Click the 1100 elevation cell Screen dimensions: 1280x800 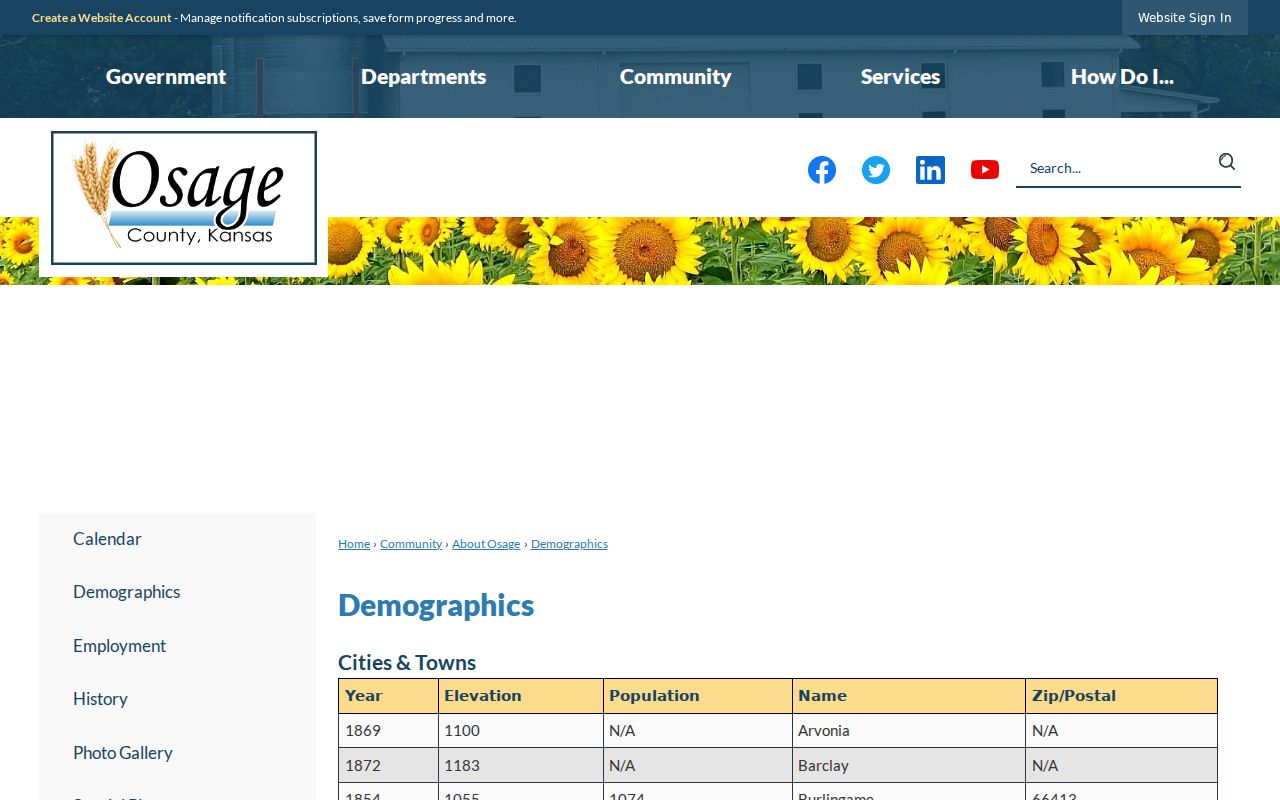point(521,731)
